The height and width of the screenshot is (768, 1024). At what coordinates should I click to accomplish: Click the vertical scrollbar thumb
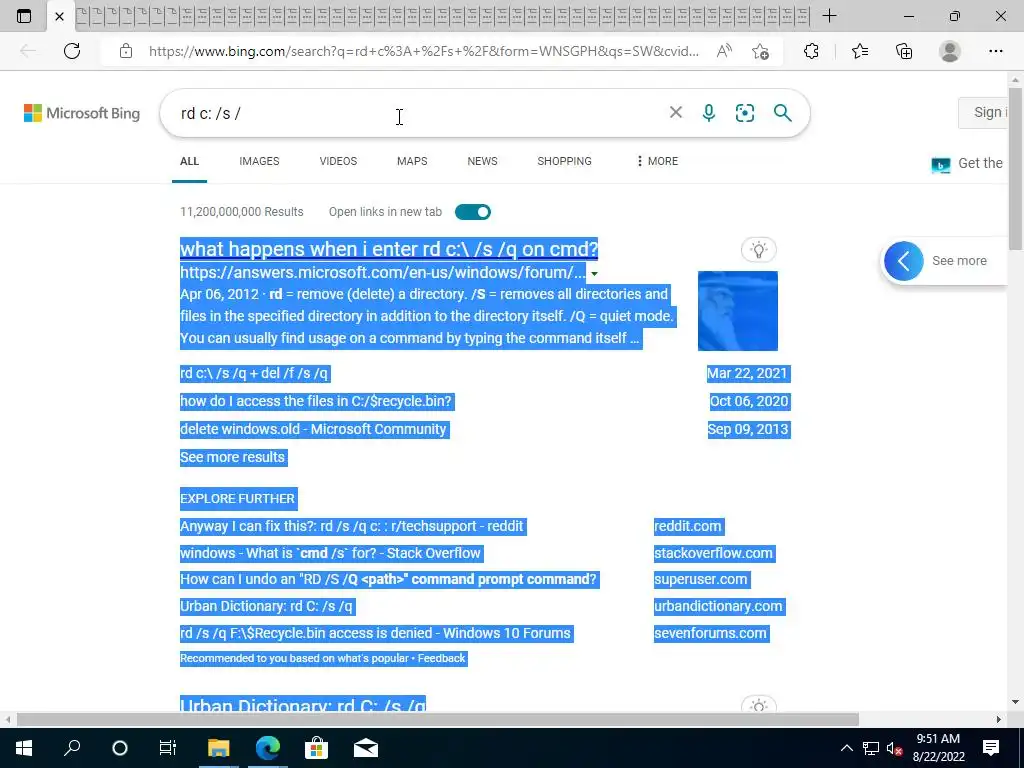tap(1015, 170)
